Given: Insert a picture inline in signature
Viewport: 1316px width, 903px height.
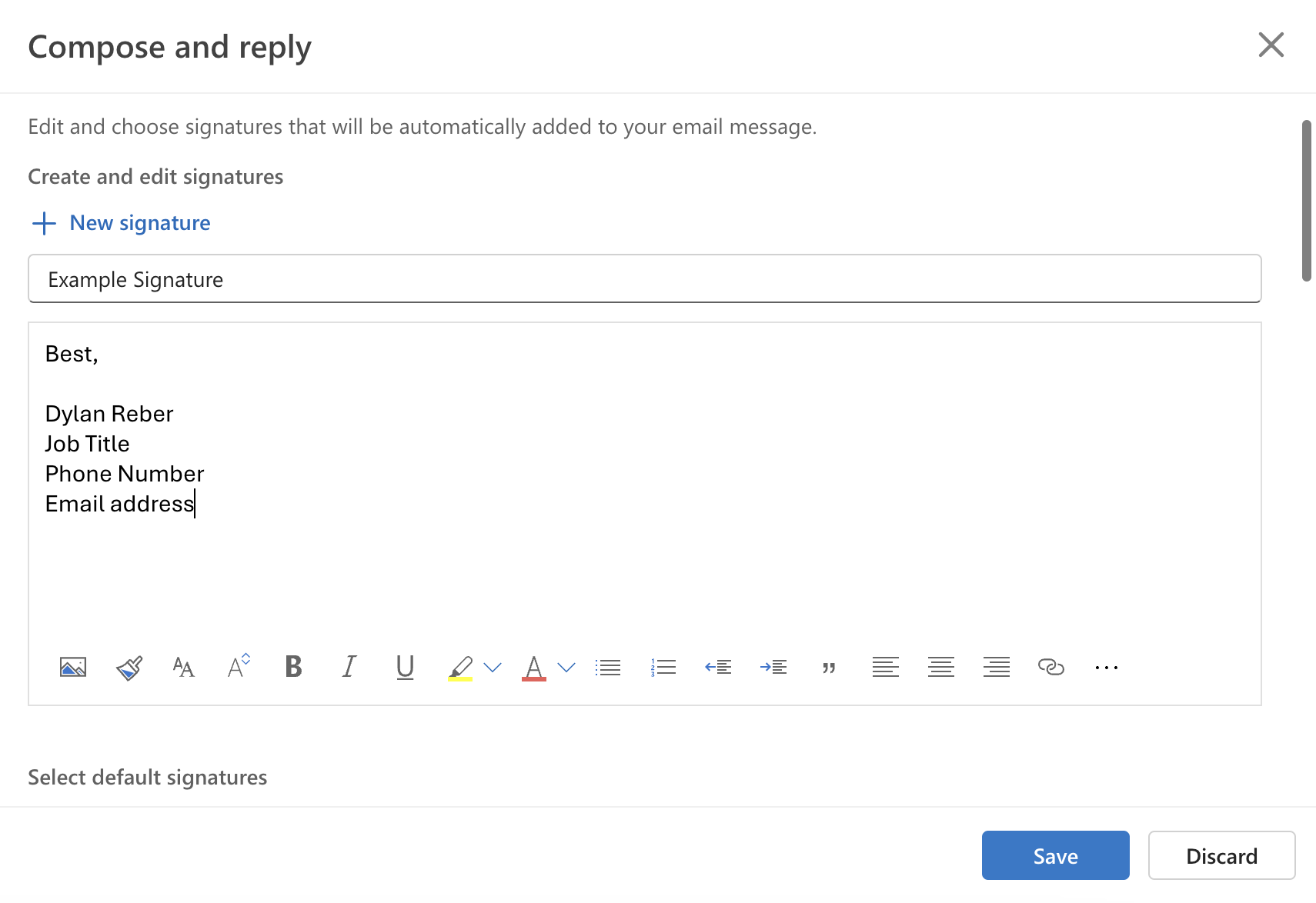Looking at the screenshot, I should (73, 667).
